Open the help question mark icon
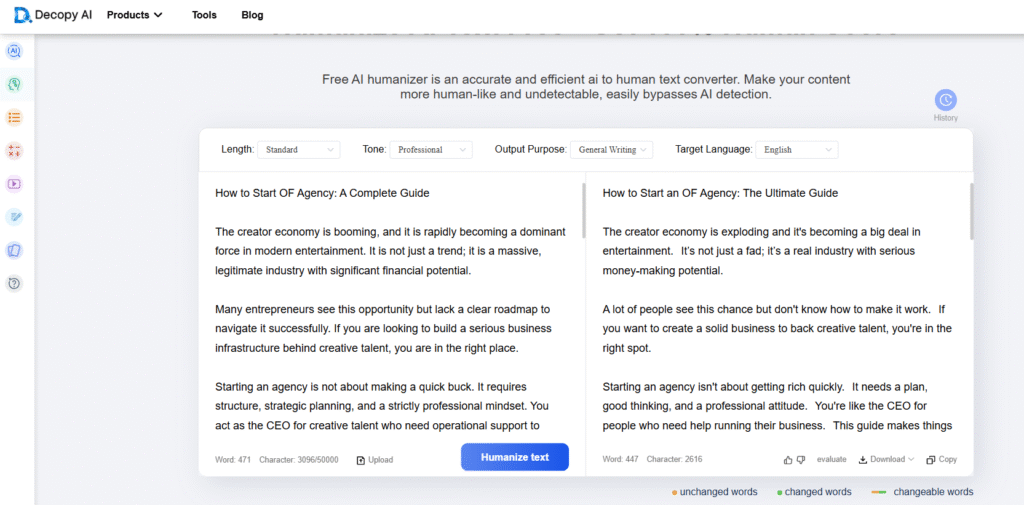 (14, 284)
